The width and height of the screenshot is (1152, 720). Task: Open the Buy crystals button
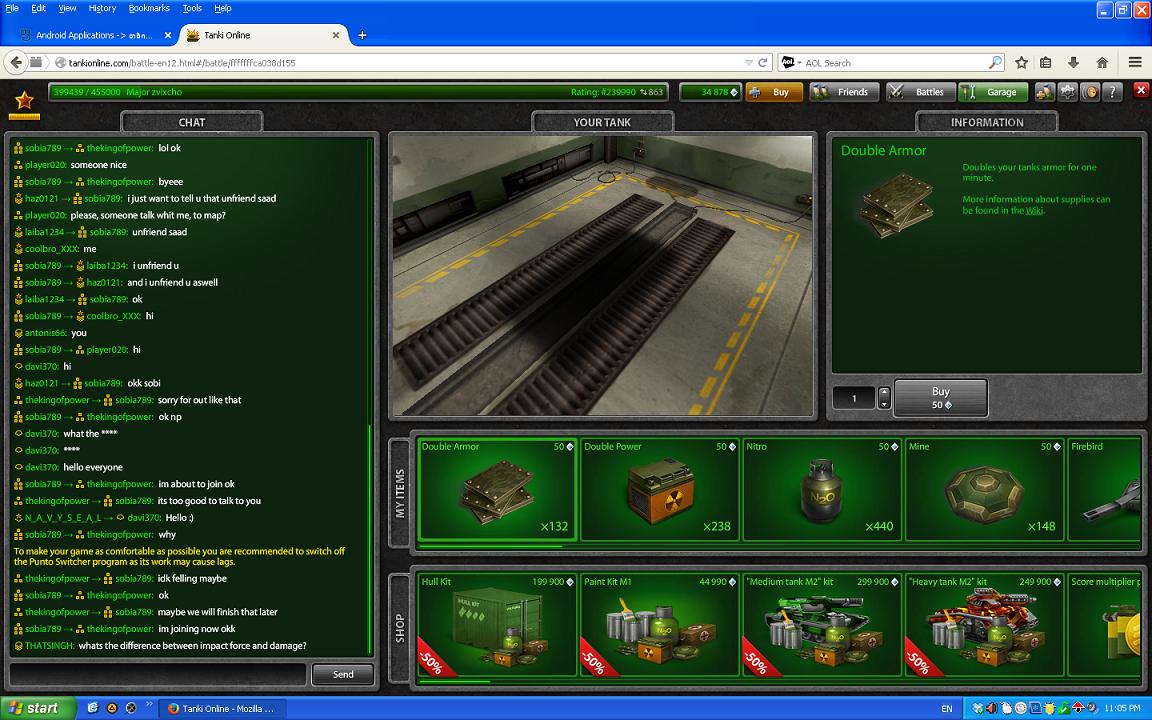[774, 92]
